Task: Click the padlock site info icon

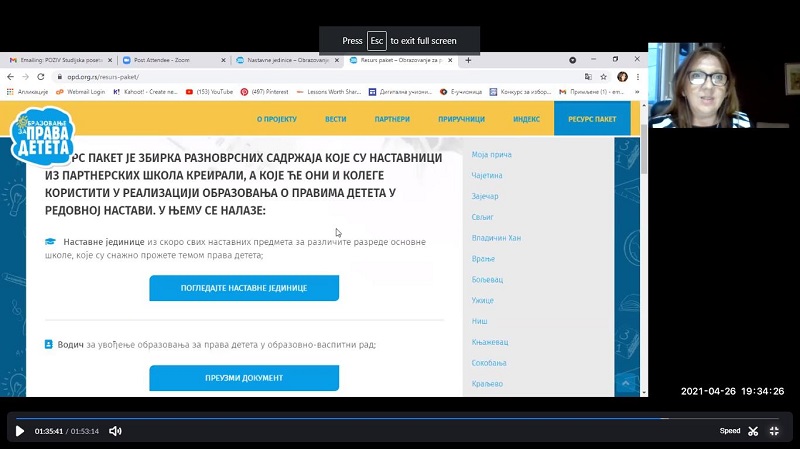Action: point(60,77)
